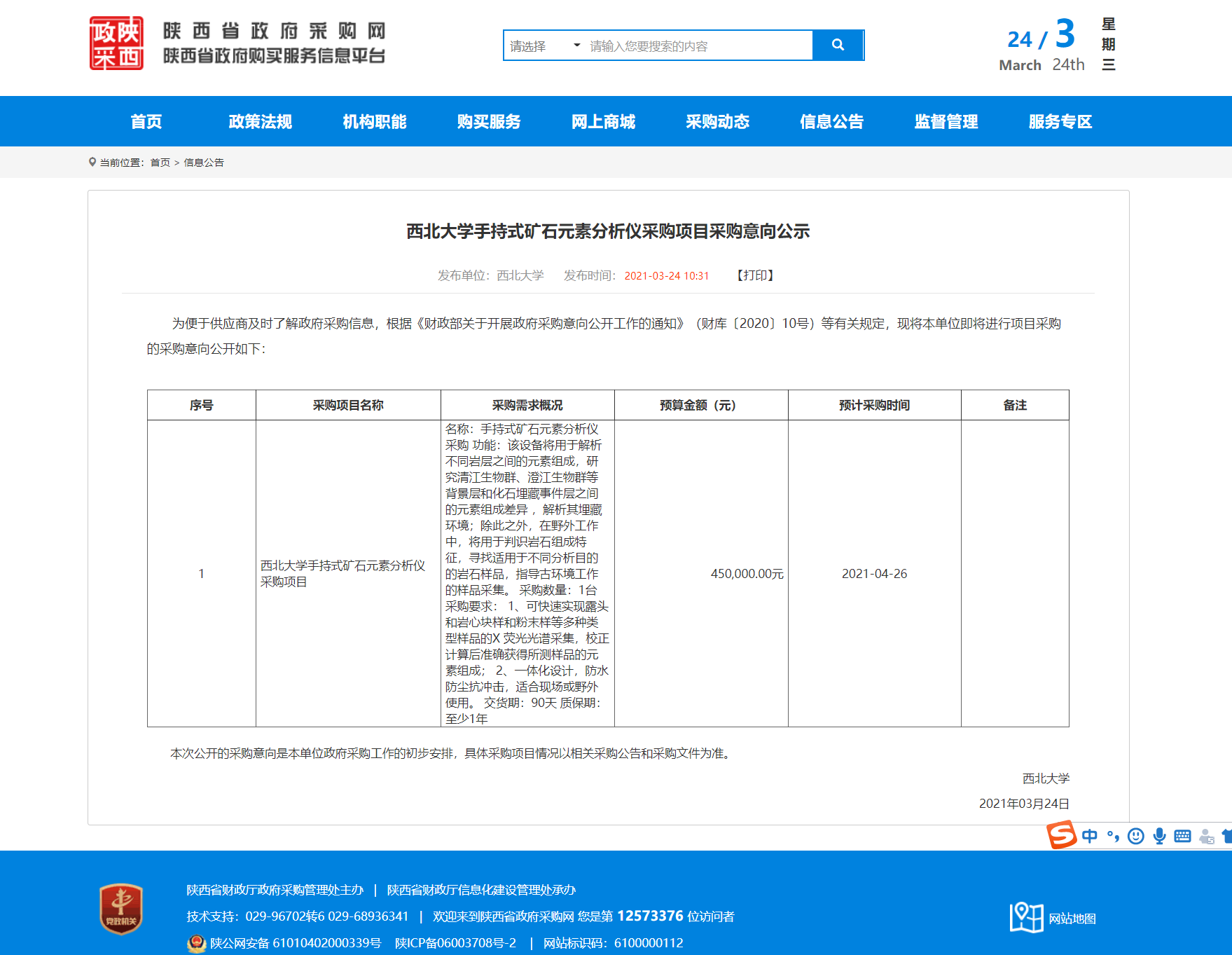The height and width of the screenshot is (955, 1232).
Task: Open the 网上商城 nav item
Action: [x=603, y=122]
